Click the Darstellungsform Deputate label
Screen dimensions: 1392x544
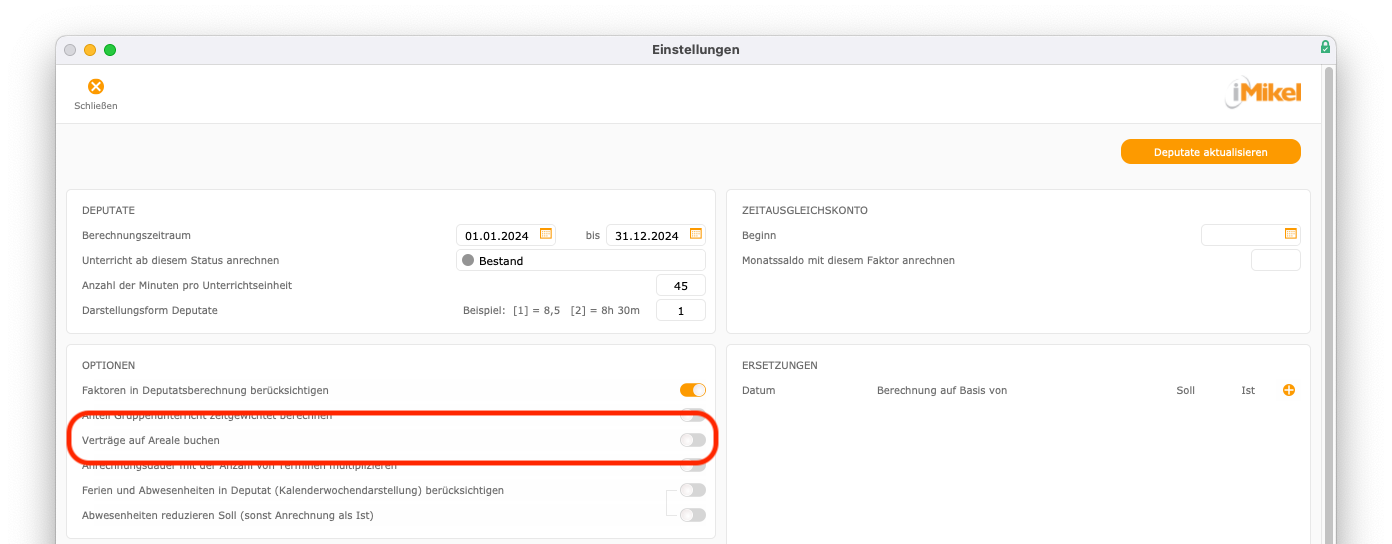(x=150, y=310)
